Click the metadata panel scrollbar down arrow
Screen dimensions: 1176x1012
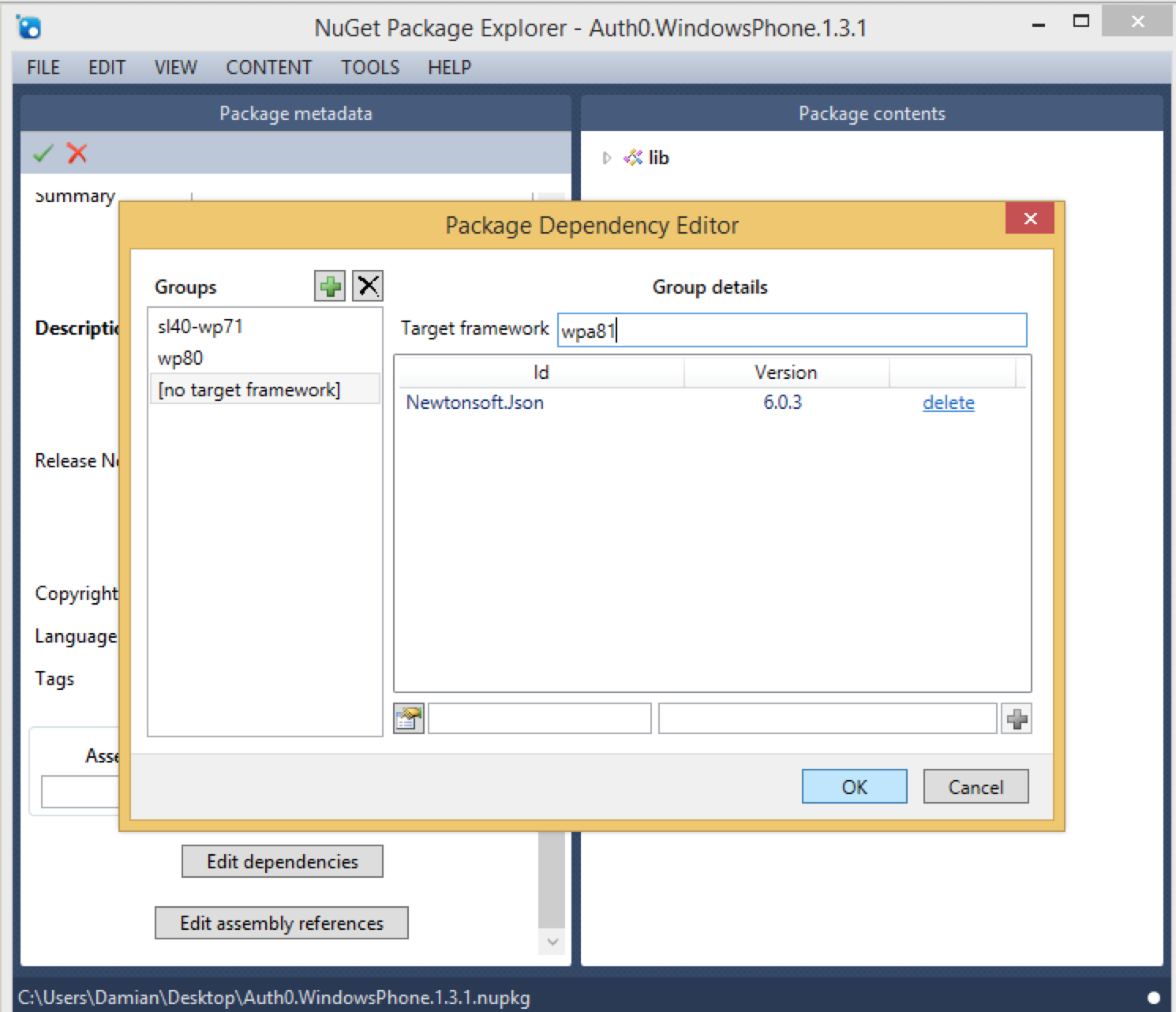coord(552,942)
